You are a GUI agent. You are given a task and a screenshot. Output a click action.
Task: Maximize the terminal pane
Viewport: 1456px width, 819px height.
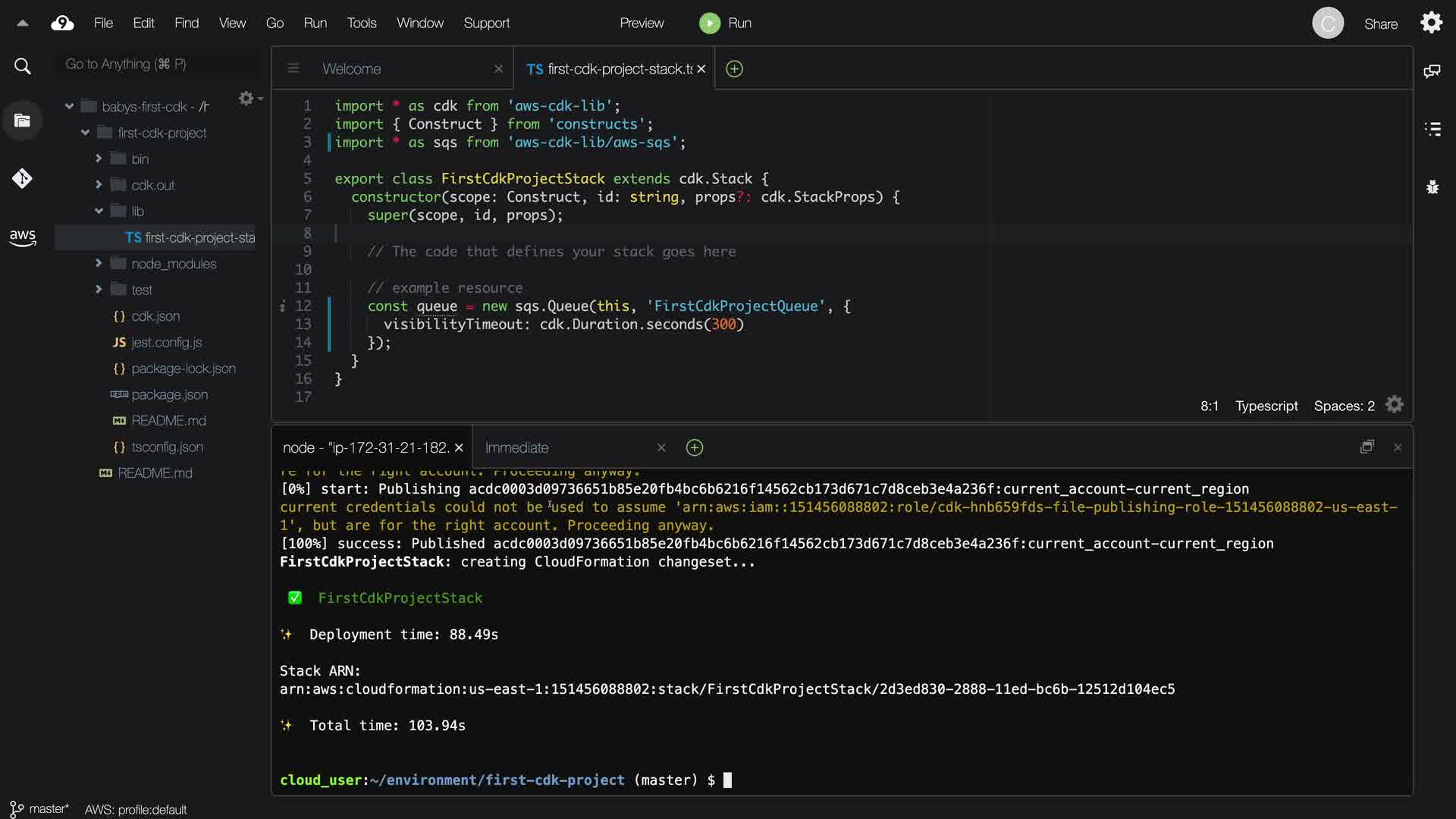(x=1367, y=447)
